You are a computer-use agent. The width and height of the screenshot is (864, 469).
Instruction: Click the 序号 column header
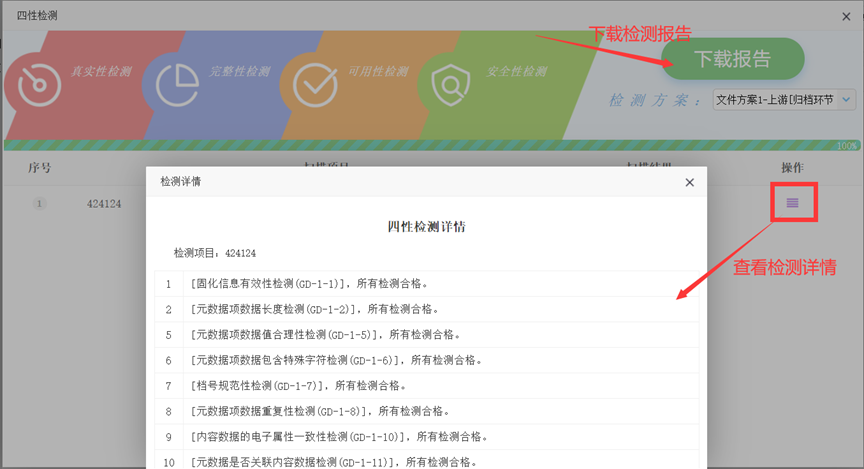[39, 168]
